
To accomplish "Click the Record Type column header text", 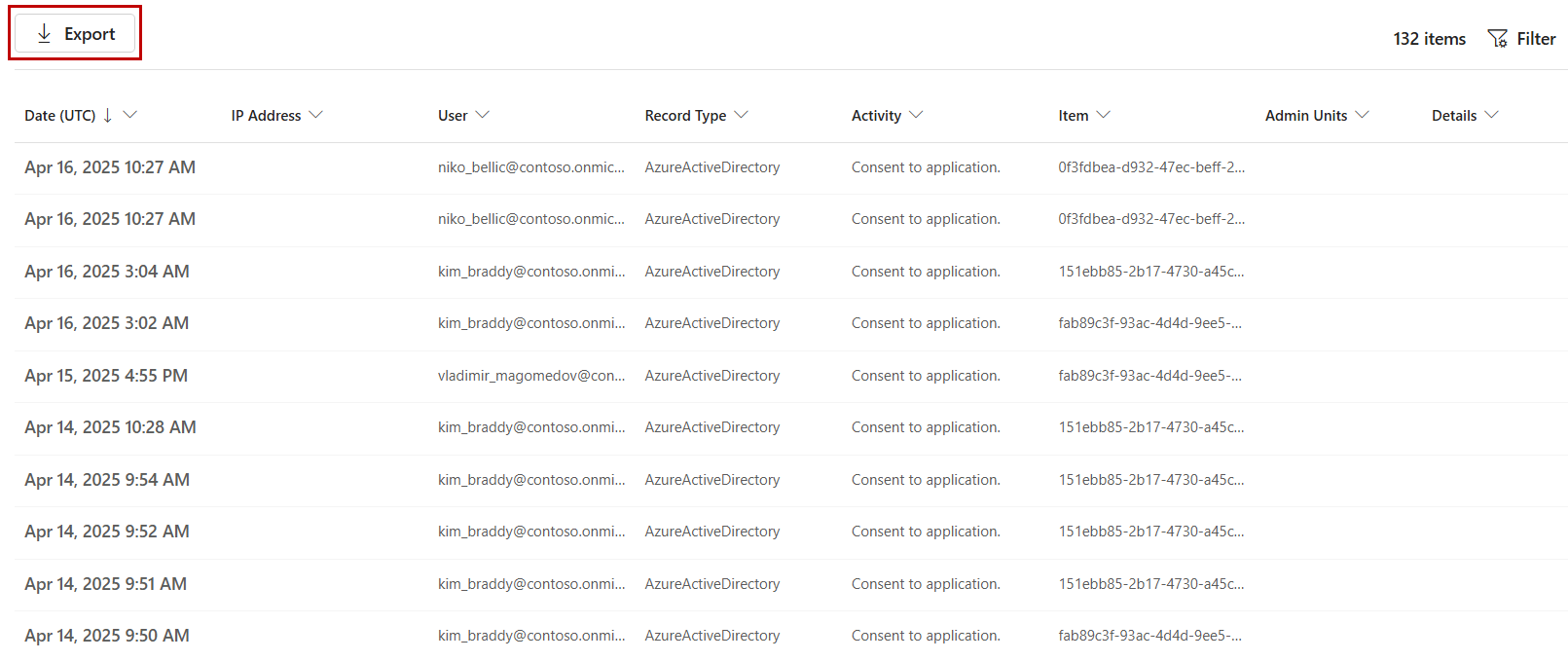I will click(x=685, y=115).
